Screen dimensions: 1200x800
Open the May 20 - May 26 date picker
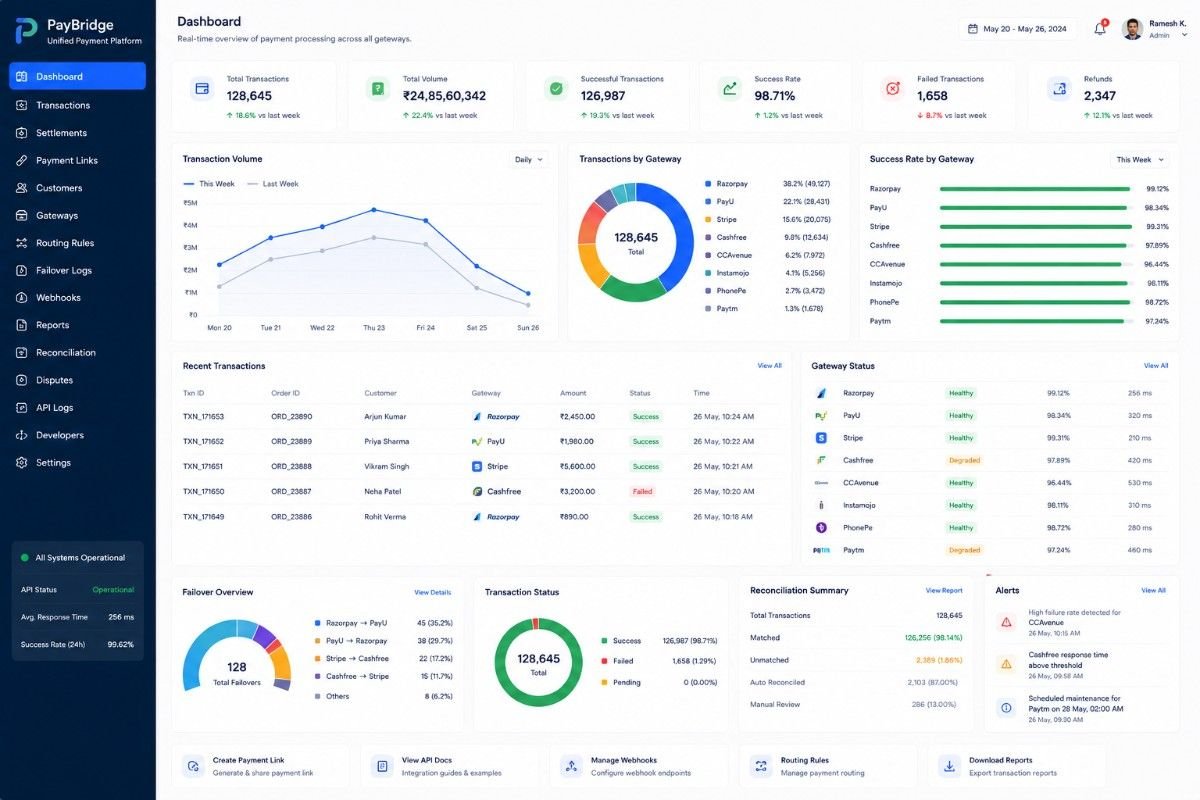(1018, 29)
